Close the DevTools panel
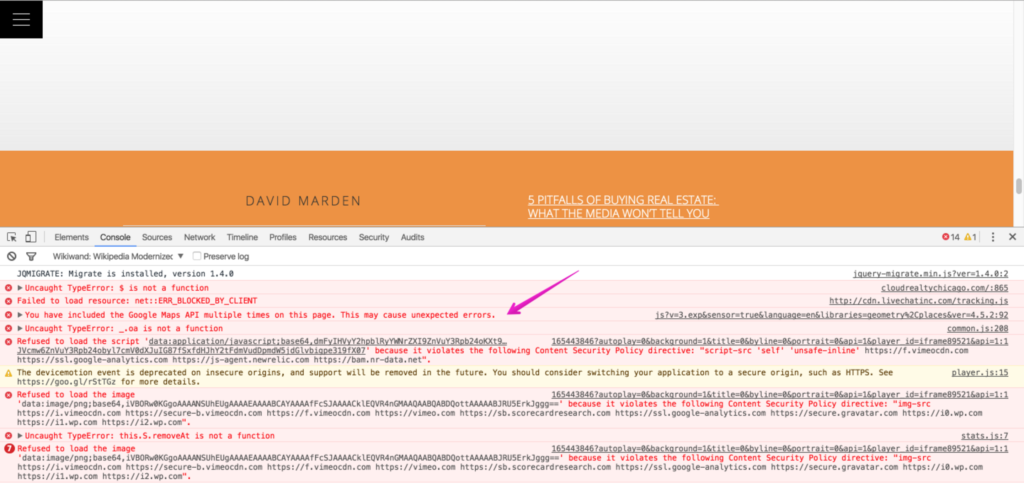 coord(1012,237)
